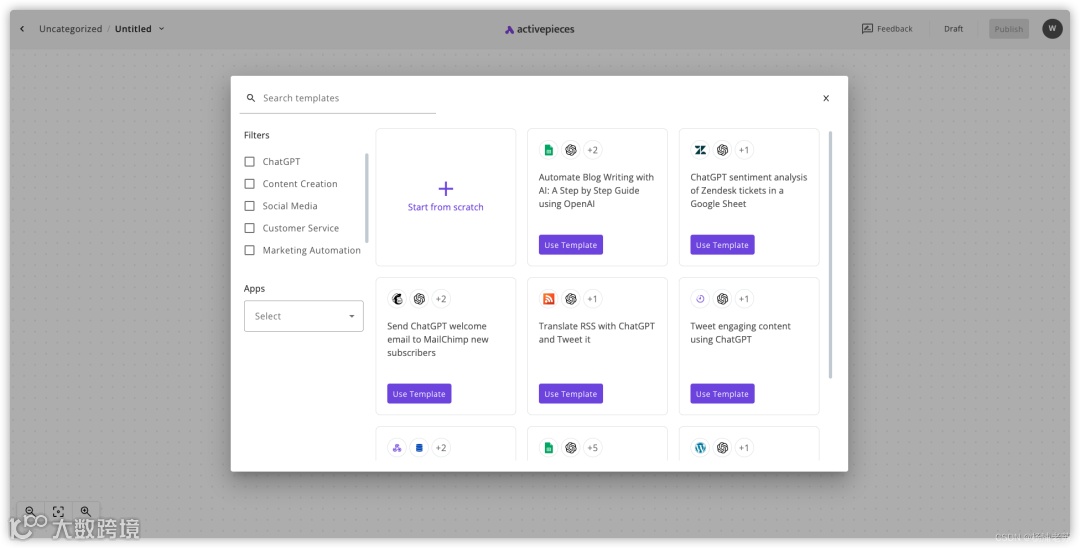The width and height of the screenshot is (1080, 548).
Task: Click MailChimp icon on welcome email card
Action: (397, 299)
